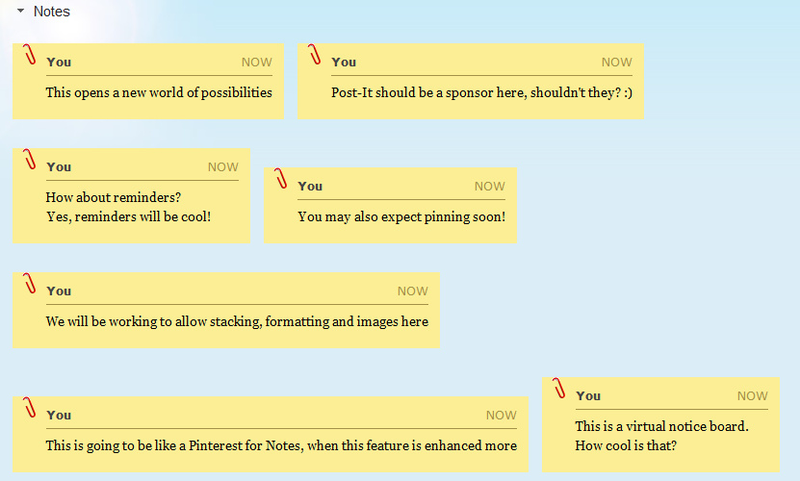Select text 'This opens a new world of possibilities'
Screen dimensions: 800x481
tap(159, 93)
